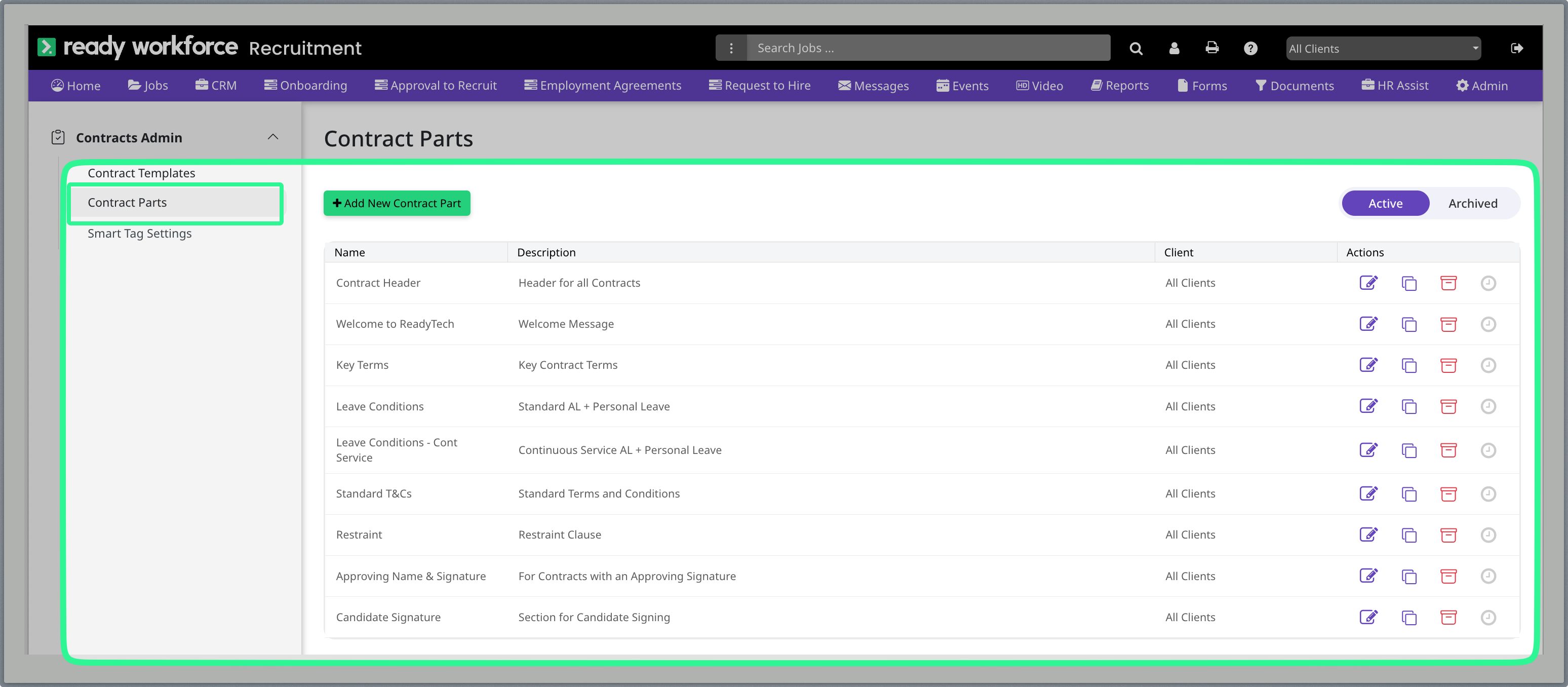Screen dimensions: 1568x687
Task: Edit the Contract Header part
Action: coord(1368,283)
